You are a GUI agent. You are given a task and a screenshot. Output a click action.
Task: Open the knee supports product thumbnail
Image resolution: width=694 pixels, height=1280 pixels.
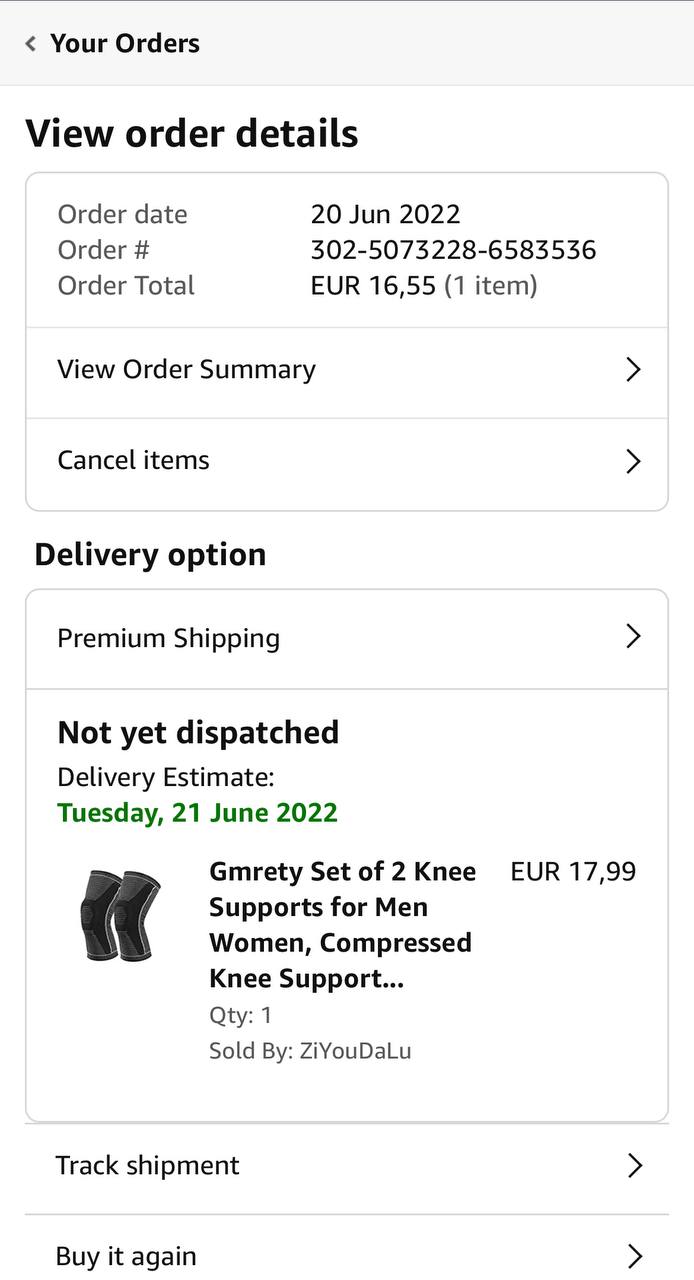click(x=120, y=915)
